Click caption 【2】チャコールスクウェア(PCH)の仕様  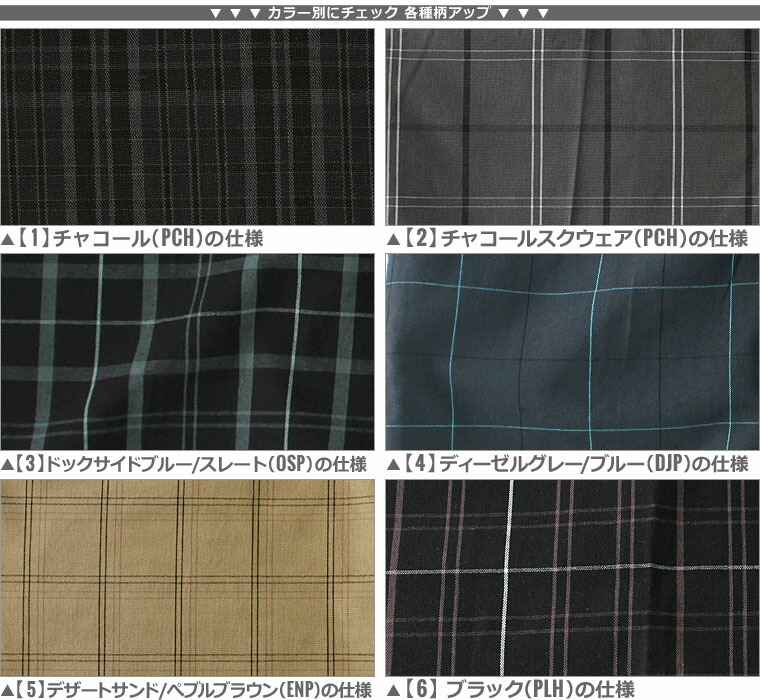[568, 239]
